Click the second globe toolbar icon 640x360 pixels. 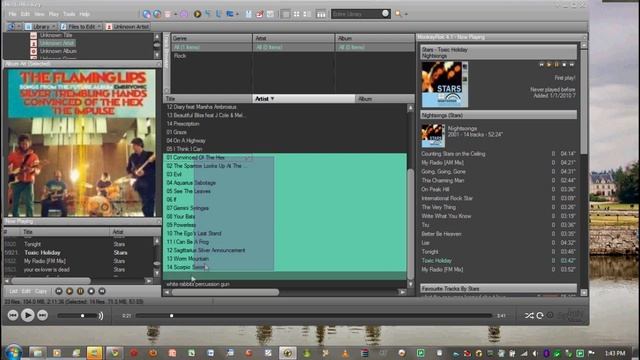click(x=157, y=14)
